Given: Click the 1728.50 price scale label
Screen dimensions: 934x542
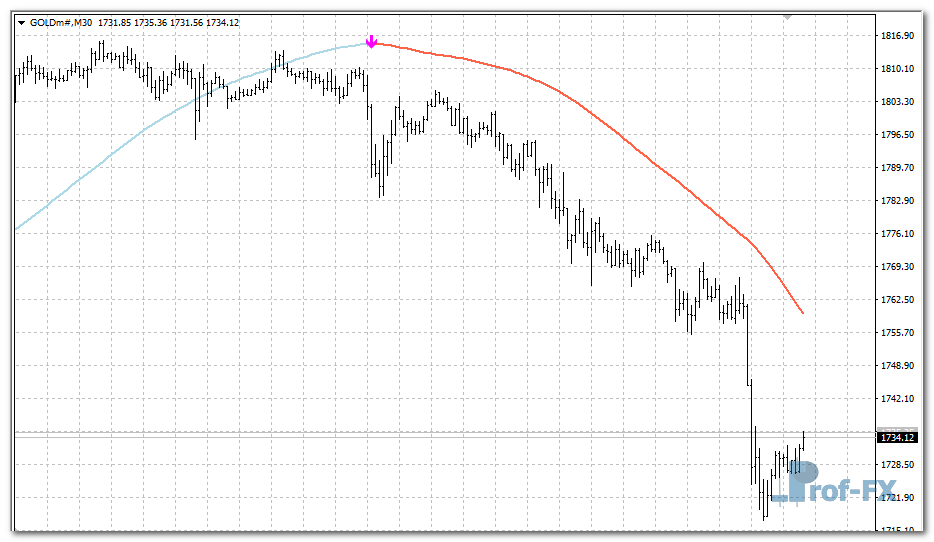Looking at the screenshot, I should pyautogui.click(x=896, y=465).
